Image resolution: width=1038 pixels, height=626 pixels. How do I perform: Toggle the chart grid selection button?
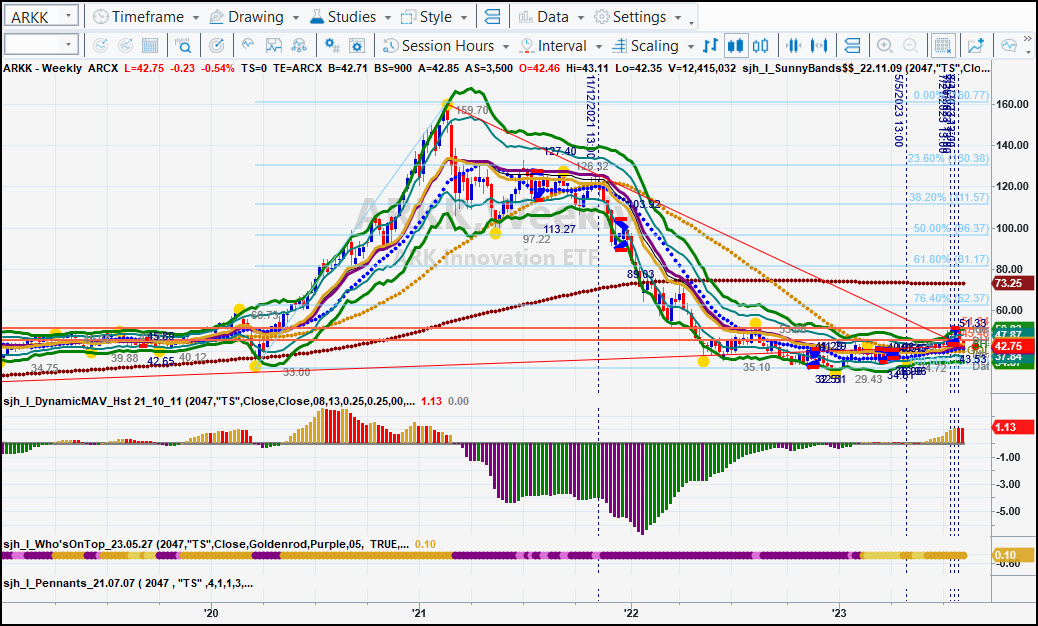pyautogui.click(x=943, y=46)
